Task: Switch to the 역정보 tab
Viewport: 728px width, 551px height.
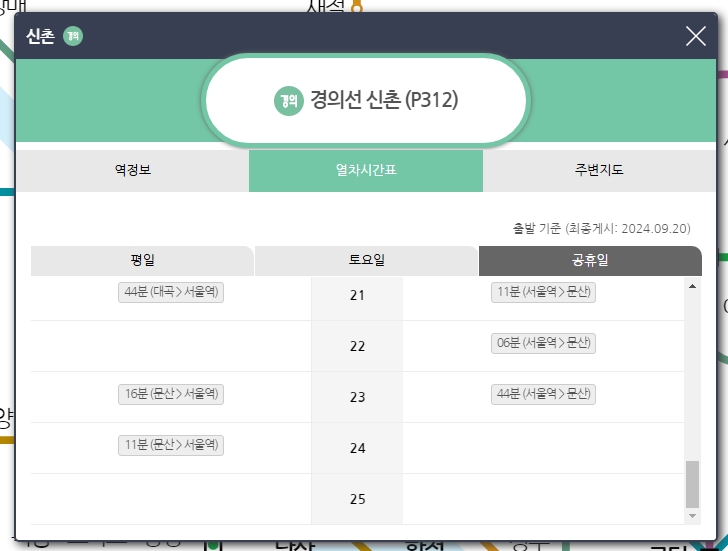Action: [x=133, y=170]
